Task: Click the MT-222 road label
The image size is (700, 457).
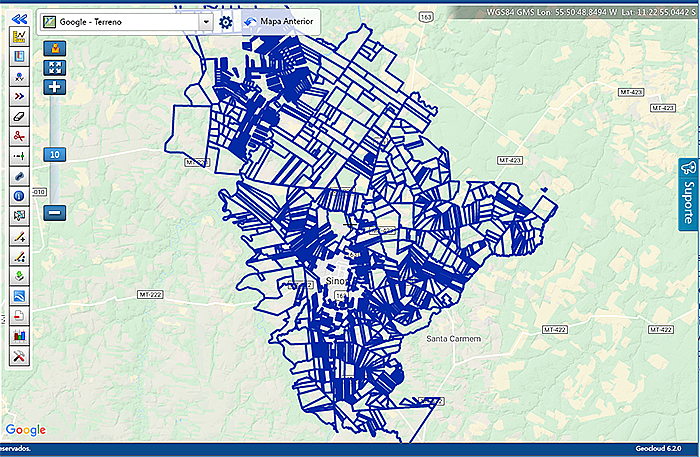Action: pyautogui.click(x=150, y=295)
